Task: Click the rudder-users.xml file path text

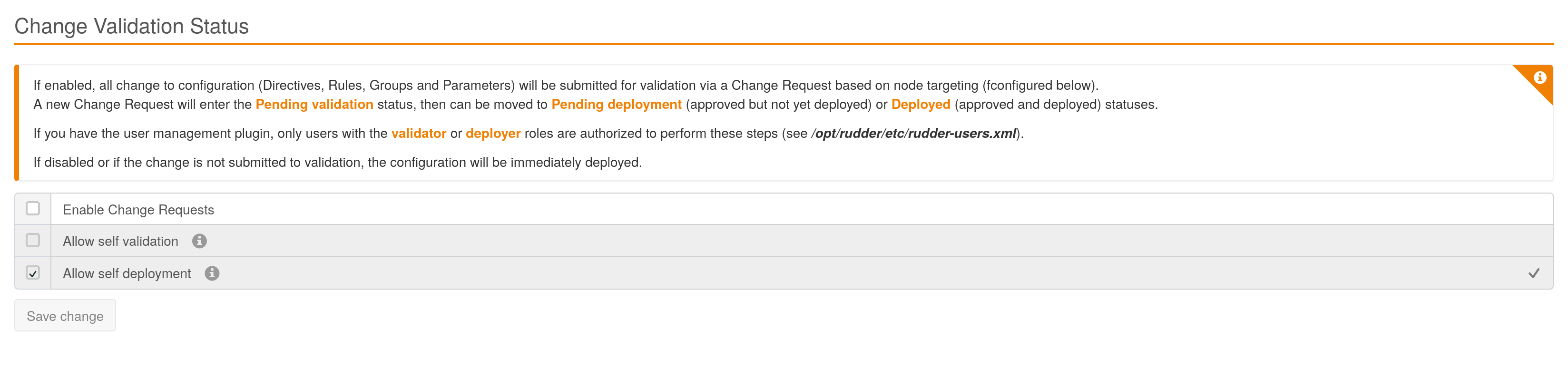Action: tap(914, 134)
